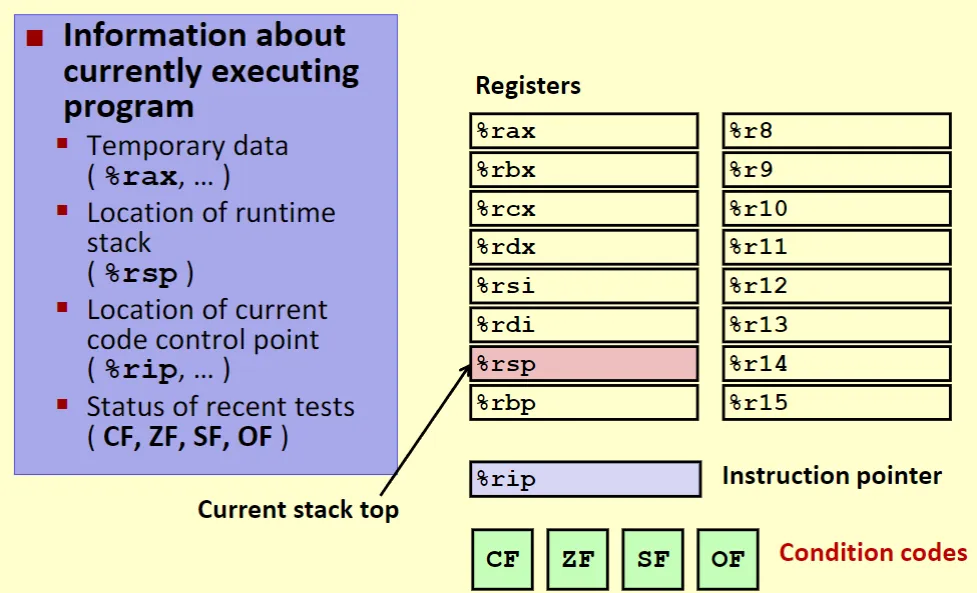This screenshot has height=593, width=977.
Task: Select the %rbp register box
Action: pos(583,402)
